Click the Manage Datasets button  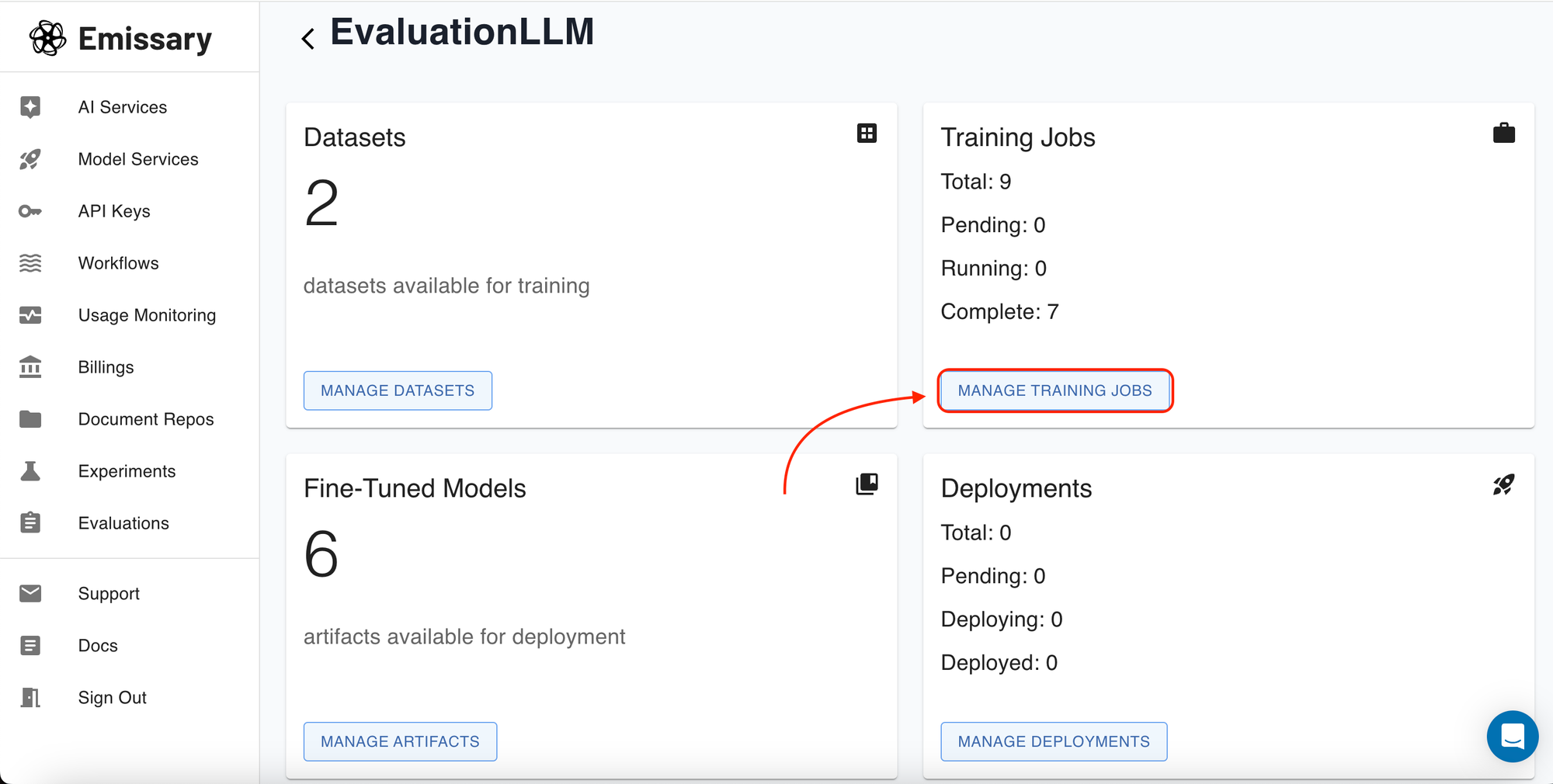click(x=398, y=390)
